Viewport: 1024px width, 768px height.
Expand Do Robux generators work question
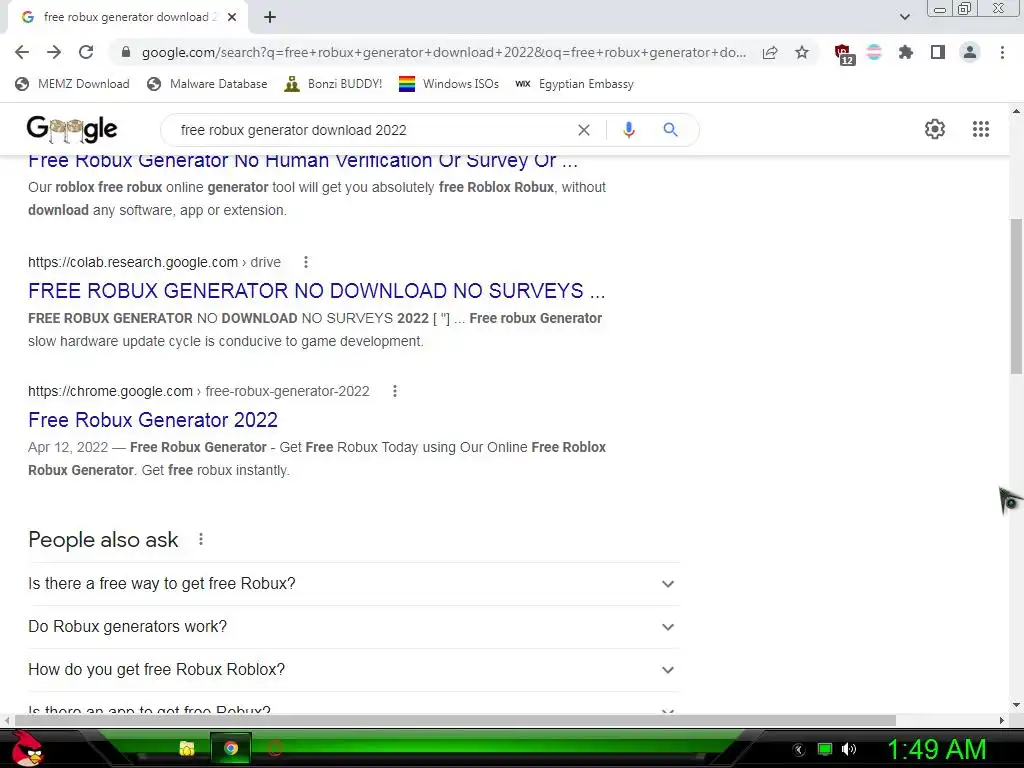[x=354, y=627]
